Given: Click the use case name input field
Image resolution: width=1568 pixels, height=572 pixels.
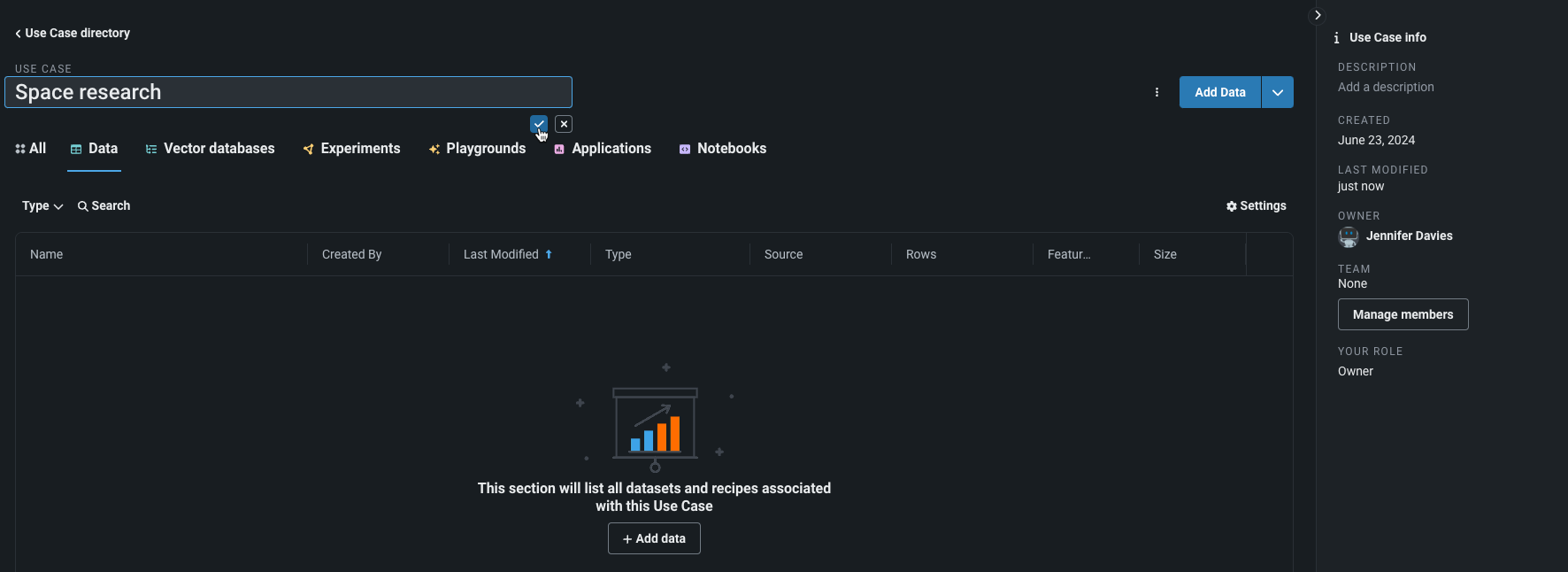Looking at the screenshot, I should click(288, 92).
